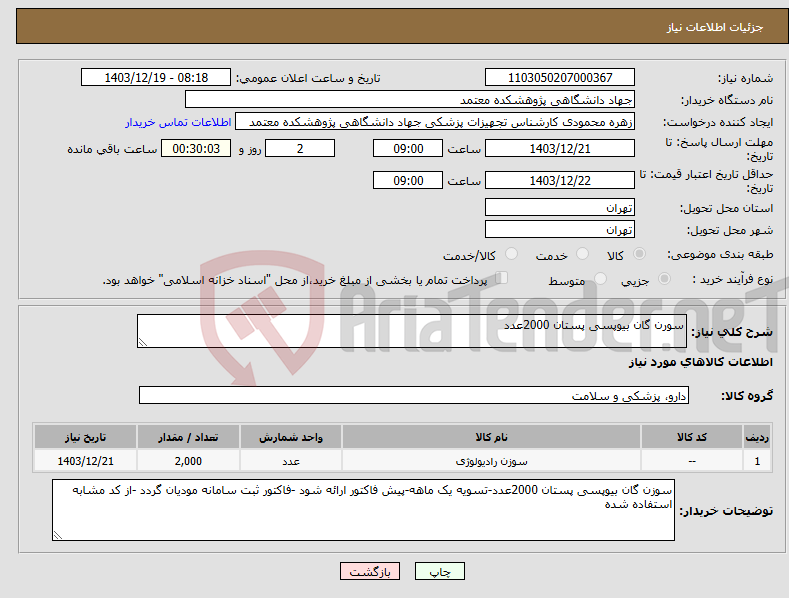This screenshot has height=598, width=789.
Task: Click the buyer notes text area
Action: click(363, 510)
